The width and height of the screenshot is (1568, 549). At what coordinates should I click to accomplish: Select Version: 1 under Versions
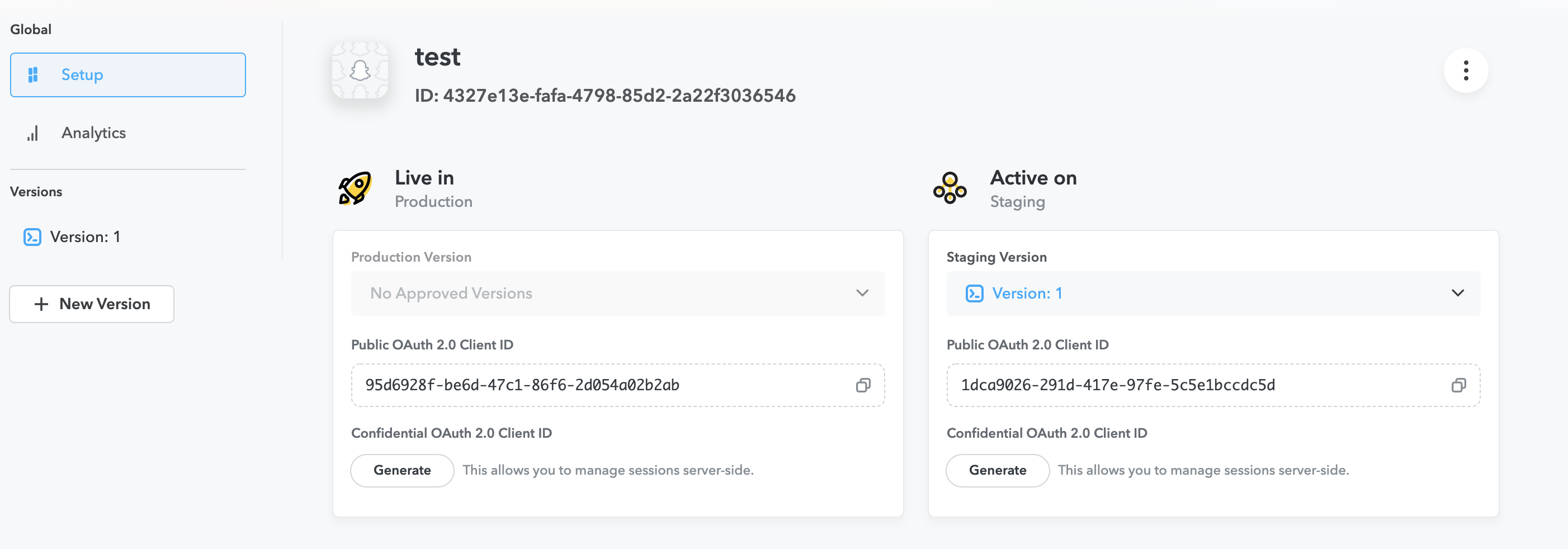[x=84, y=237]
